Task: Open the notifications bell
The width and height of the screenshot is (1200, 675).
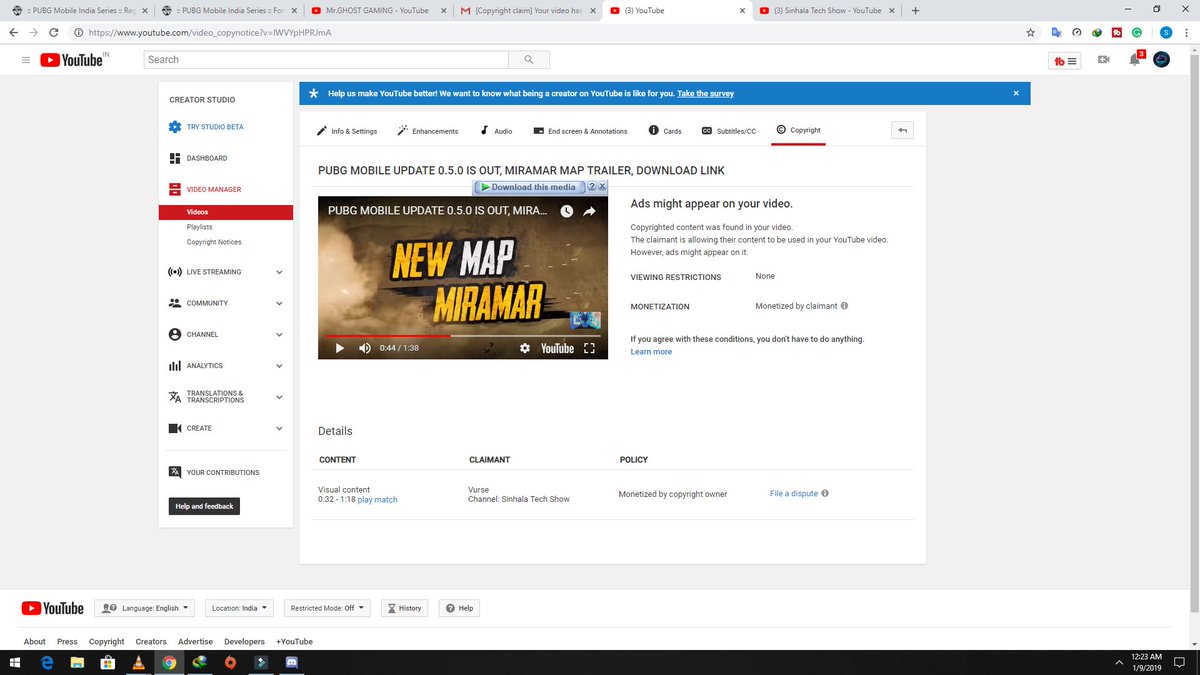Action: click(1134, 60)
